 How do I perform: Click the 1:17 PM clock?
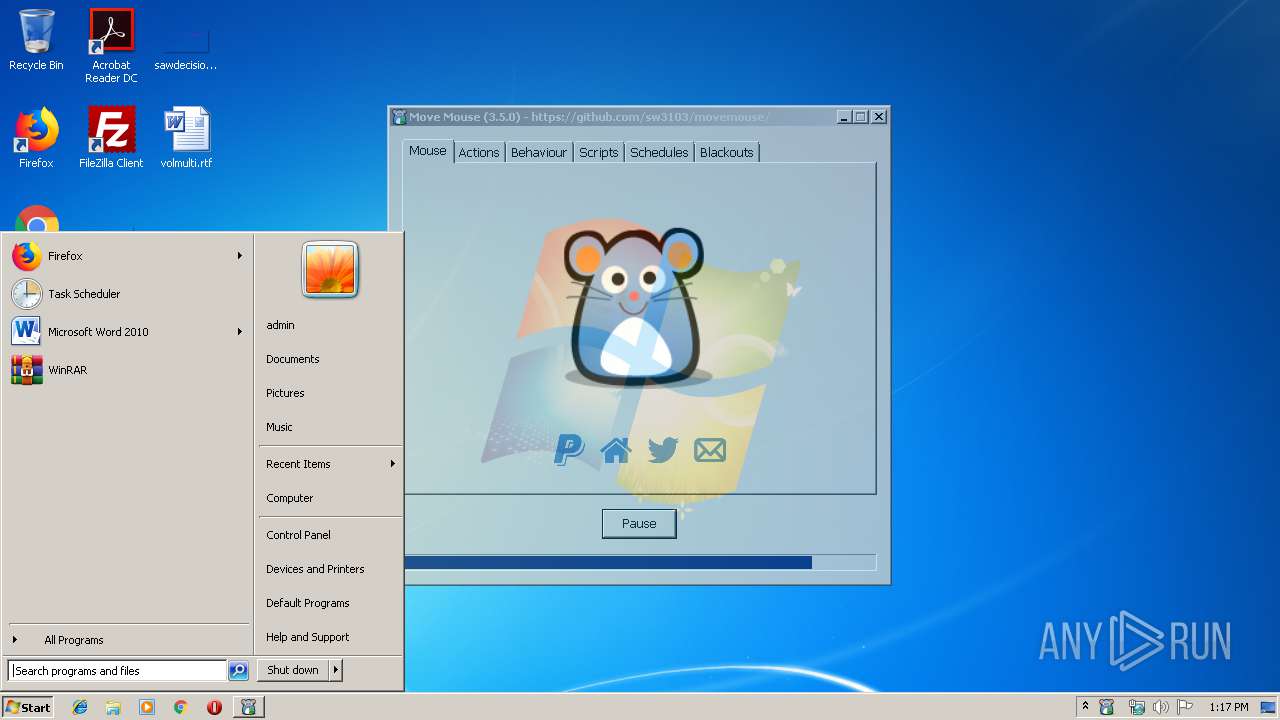(x=1229, y=707)
